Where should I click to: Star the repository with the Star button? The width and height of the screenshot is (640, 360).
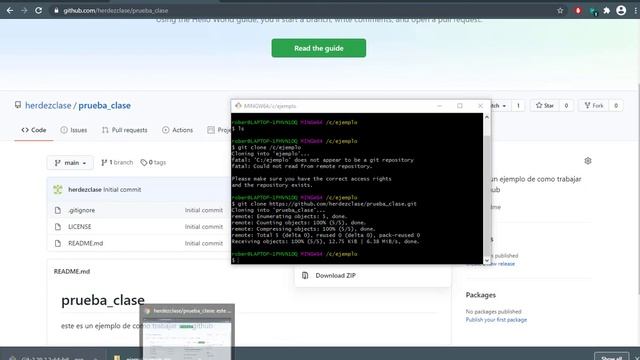544,105
